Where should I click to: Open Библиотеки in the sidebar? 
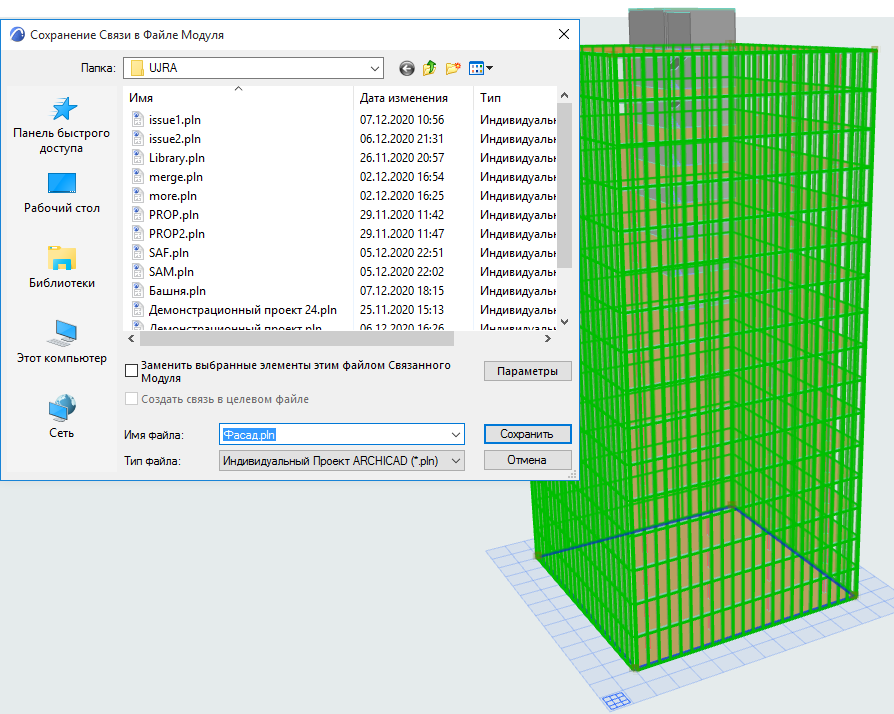61,268
